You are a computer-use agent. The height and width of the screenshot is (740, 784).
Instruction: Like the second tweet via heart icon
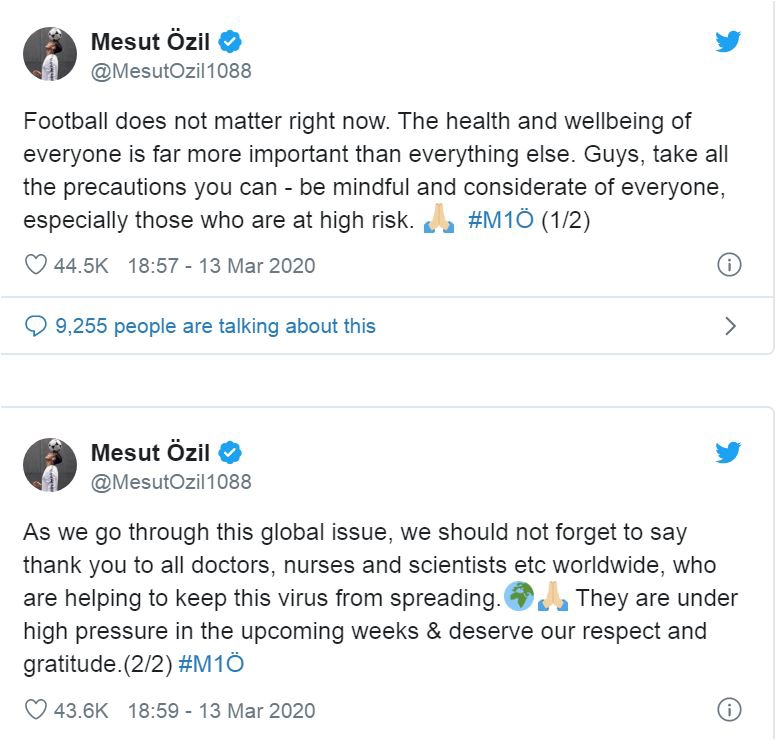(36, 710)
